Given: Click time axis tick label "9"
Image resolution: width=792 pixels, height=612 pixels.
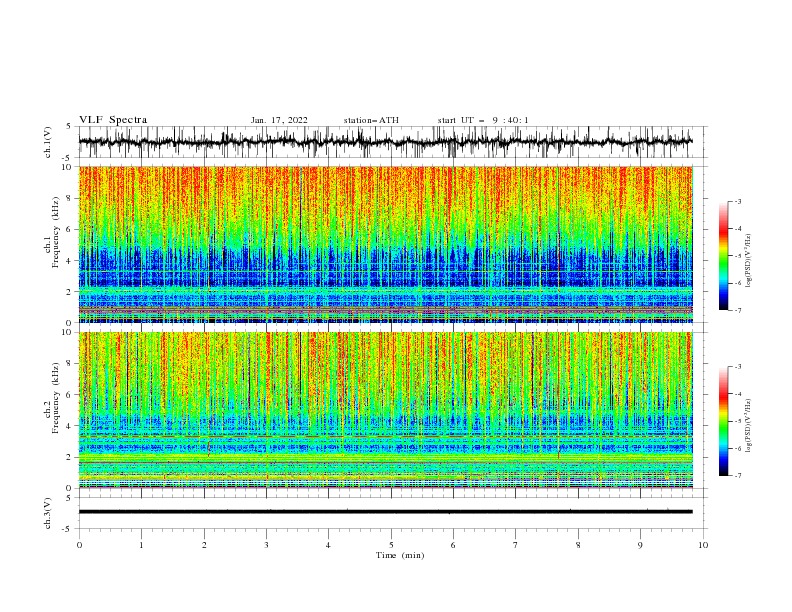Looking at the screenshot, I should pyautogui.click(x=640, y=545).
